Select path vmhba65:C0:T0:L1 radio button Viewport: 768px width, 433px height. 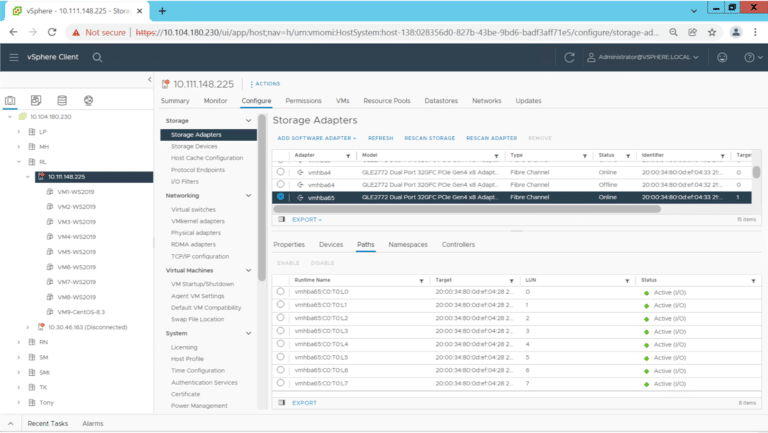pos(280,305)
